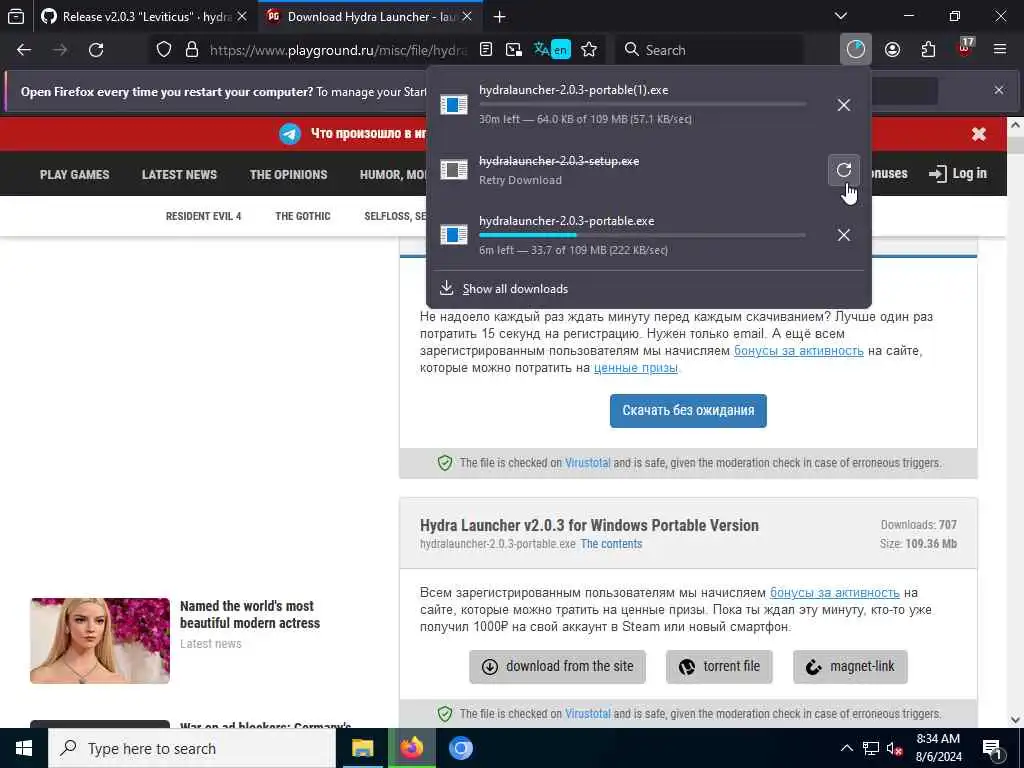Click the uBlock extension badge icon
Screen dimensions: 1024x768
(965, 48)
